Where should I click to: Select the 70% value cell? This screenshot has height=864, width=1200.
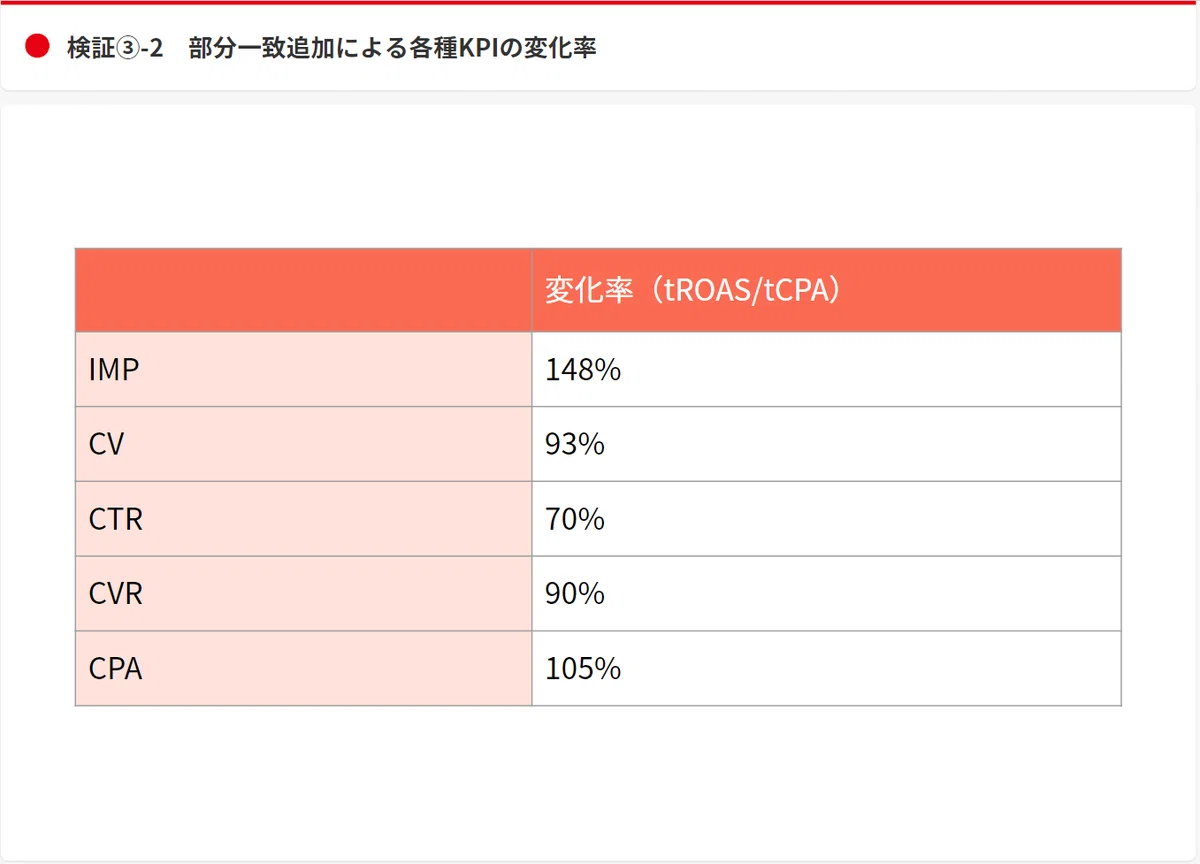826,519
